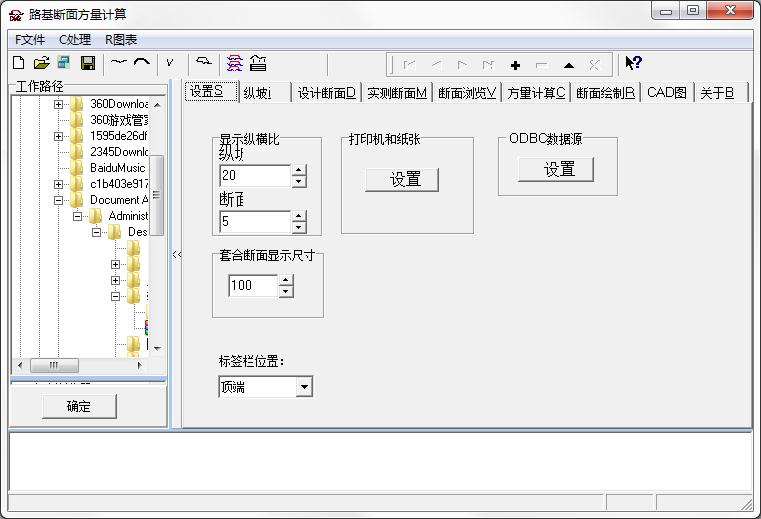Click the tree horizontal scroll right arrow

[x=140, y=365]
